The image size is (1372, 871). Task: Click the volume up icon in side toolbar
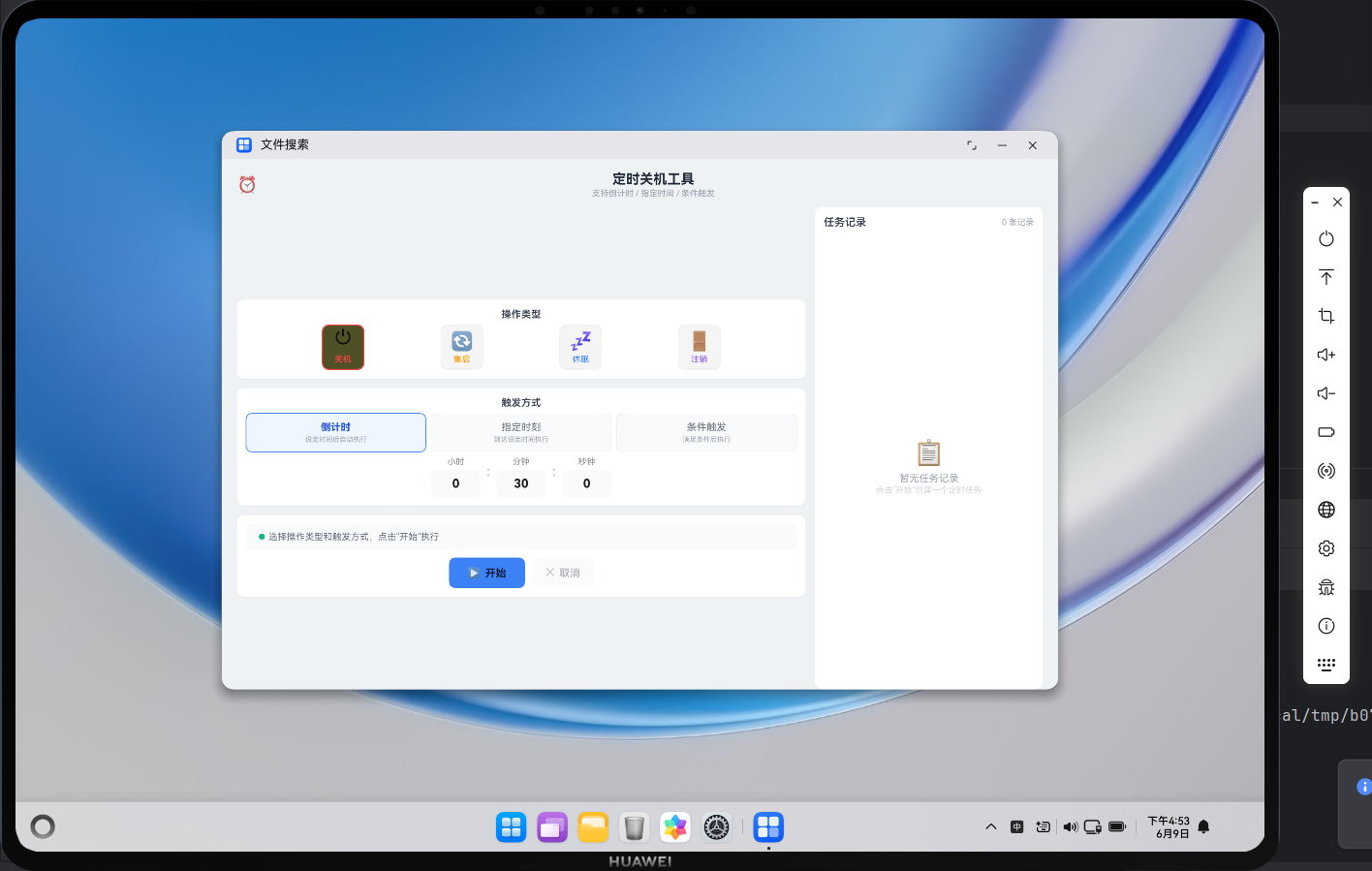click(x=1326, y=355)
